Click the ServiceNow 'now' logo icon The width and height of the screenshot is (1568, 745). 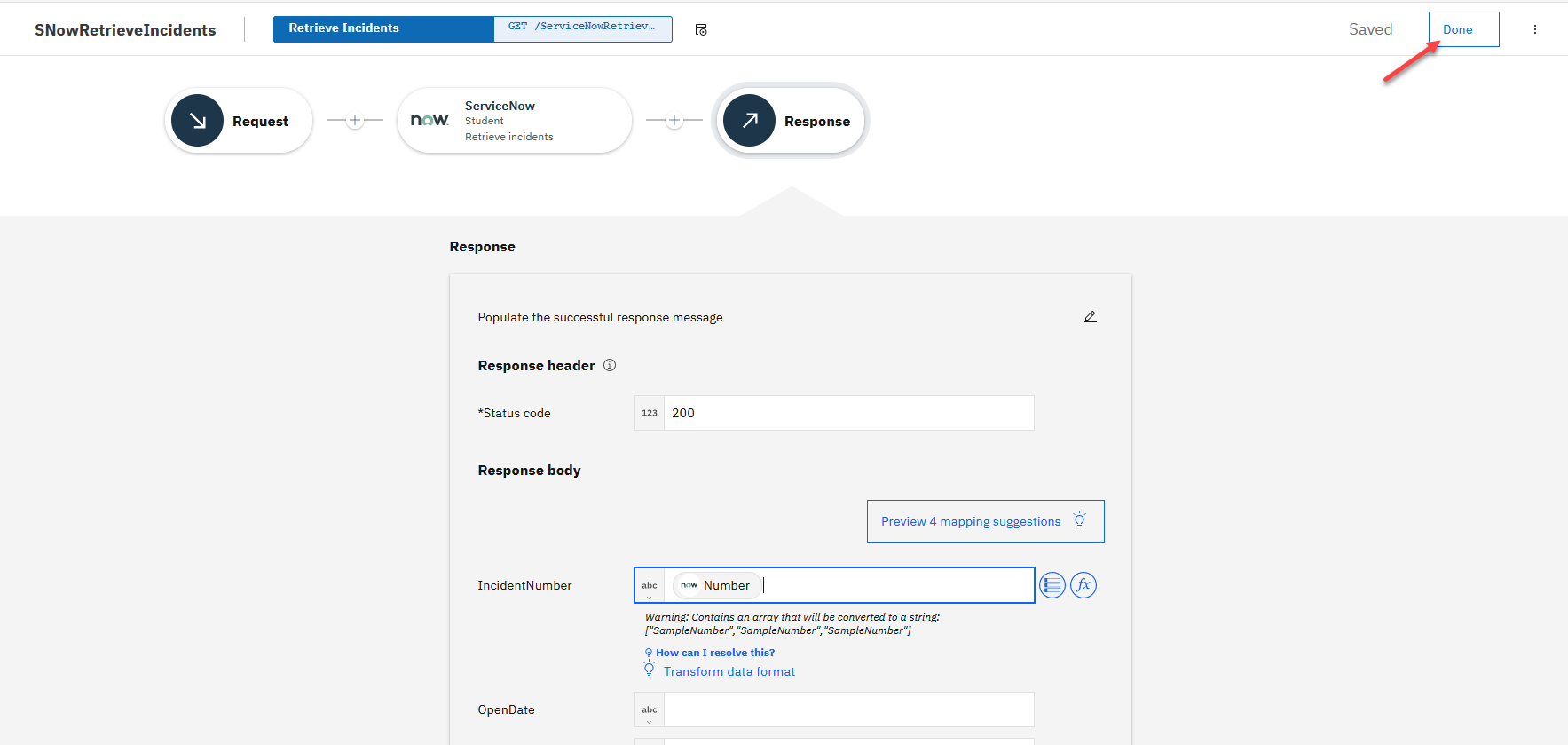(x=429, y=120)
